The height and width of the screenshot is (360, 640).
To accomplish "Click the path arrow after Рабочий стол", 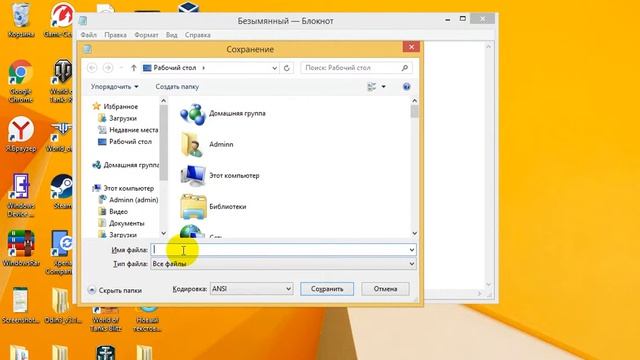I will [204, 68].
